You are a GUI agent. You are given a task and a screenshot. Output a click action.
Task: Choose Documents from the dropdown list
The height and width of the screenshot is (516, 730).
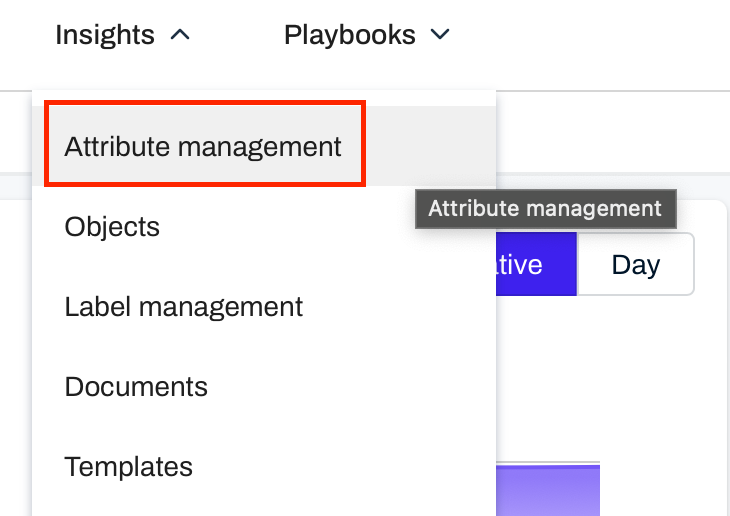pos(136,387)
